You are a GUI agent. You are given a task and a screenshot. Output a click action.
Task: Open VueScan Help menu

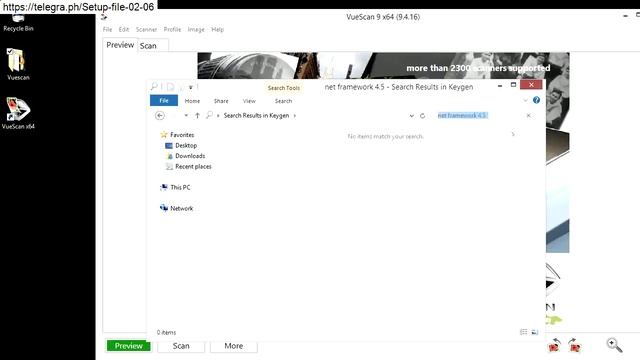coord(218,29)
